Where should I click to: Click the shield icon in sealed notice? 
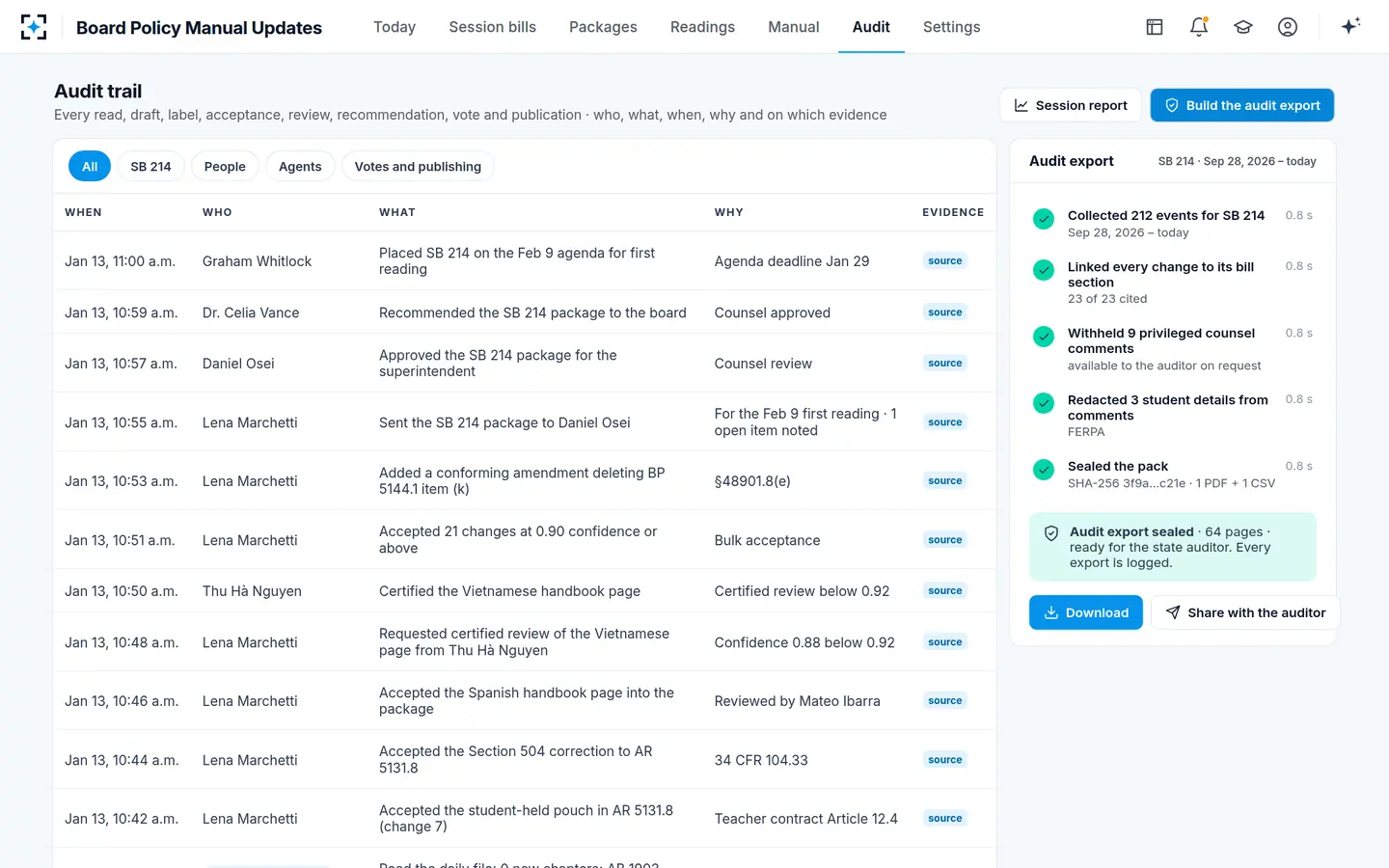click(x=1052, y=532)
